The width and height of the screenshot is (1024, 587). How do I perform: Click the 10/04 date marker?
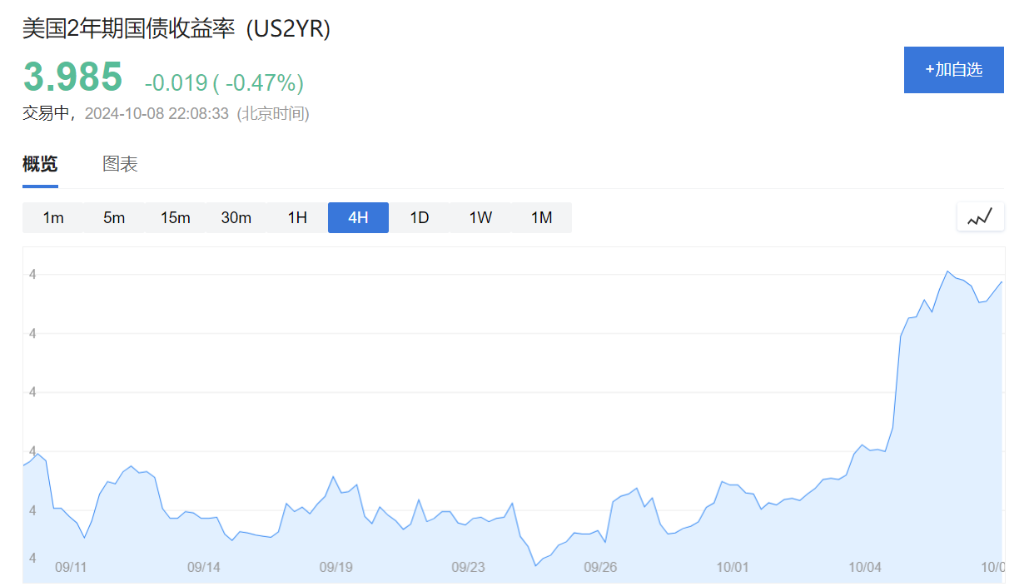(864, 567)
